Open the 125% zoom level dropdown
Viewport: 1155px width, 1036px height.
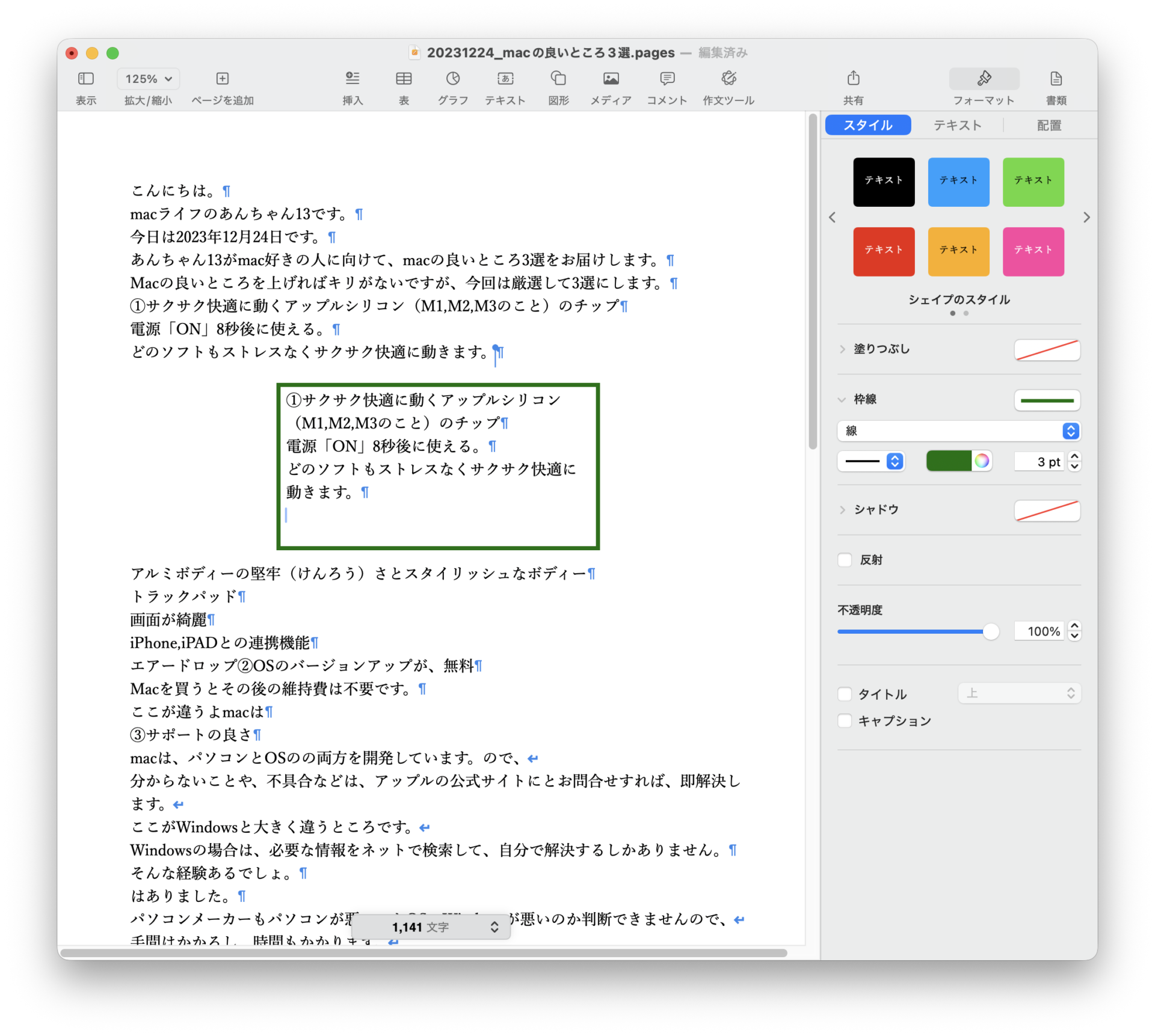[x=149, y=79]
